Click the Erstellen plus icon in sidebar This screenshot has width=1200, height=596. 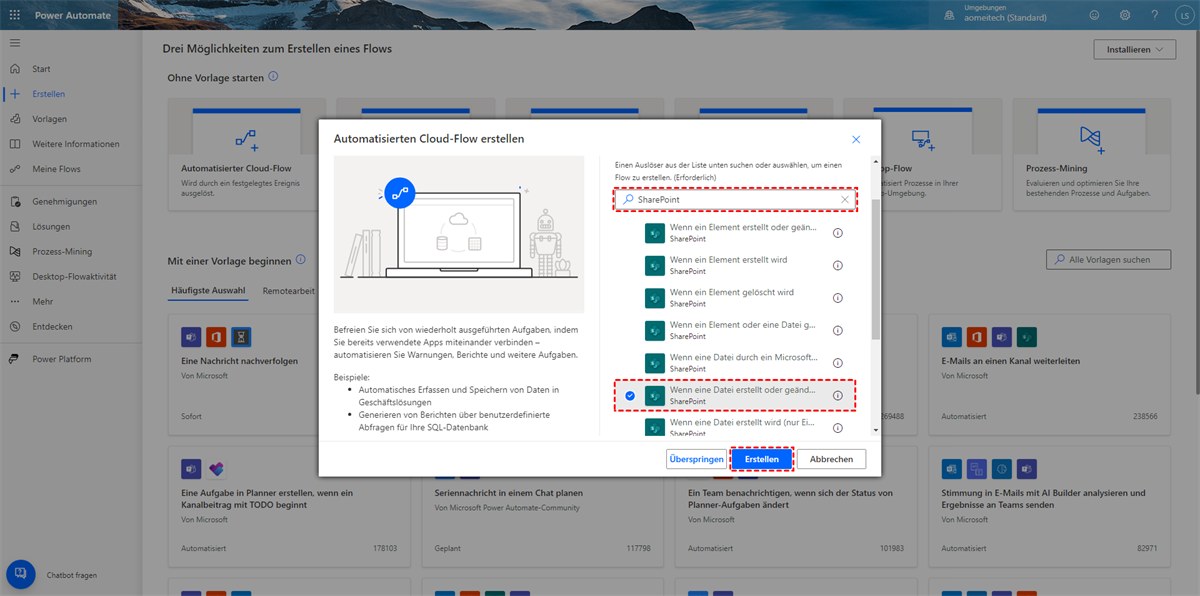coord(14,94)
